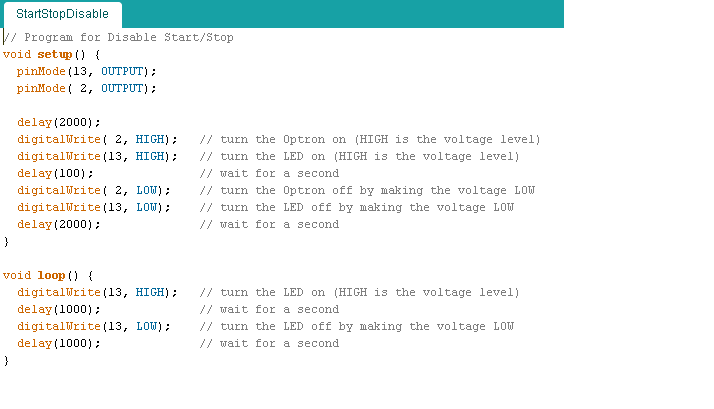The width and height of the screenshot is (714, 409).
Task: Click empty tab bar right of StartStopDisable
Action: (x=340, y=14)
